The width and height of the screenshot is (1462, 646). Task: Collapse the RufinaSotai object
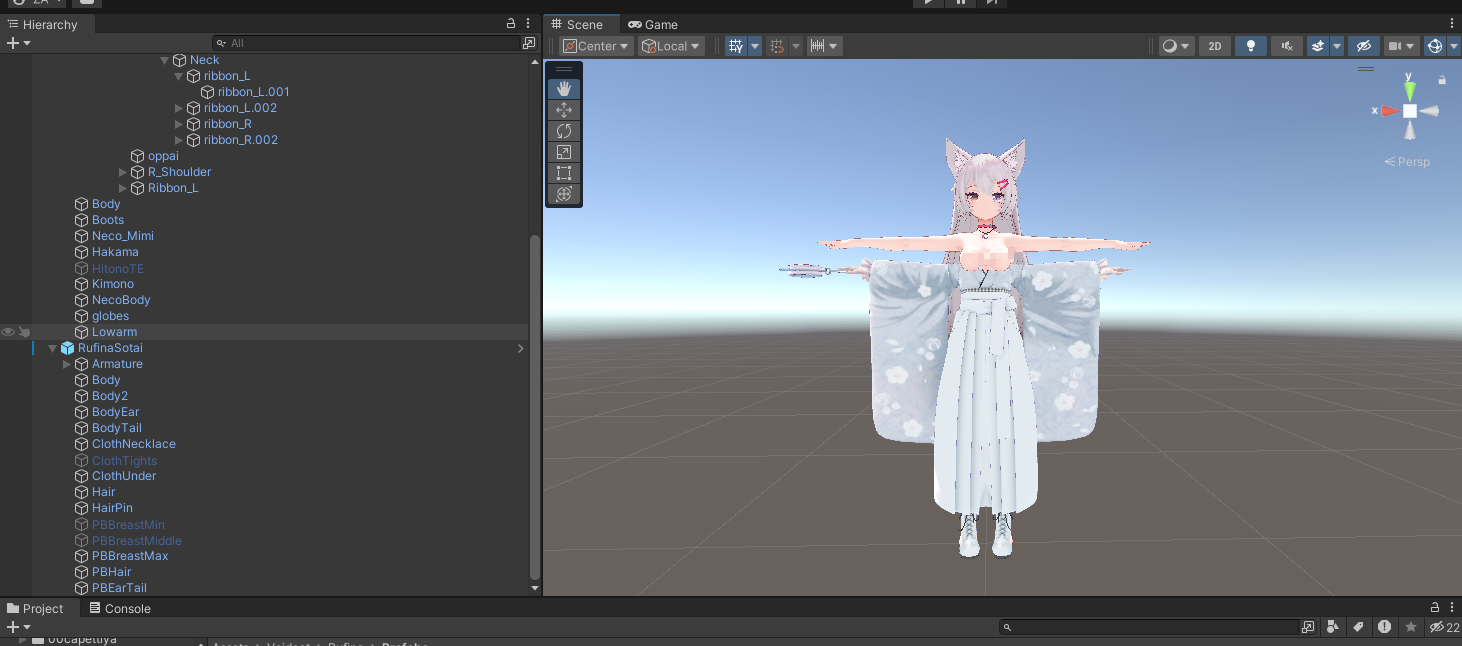pyautogui.click(x=52, y=348)
